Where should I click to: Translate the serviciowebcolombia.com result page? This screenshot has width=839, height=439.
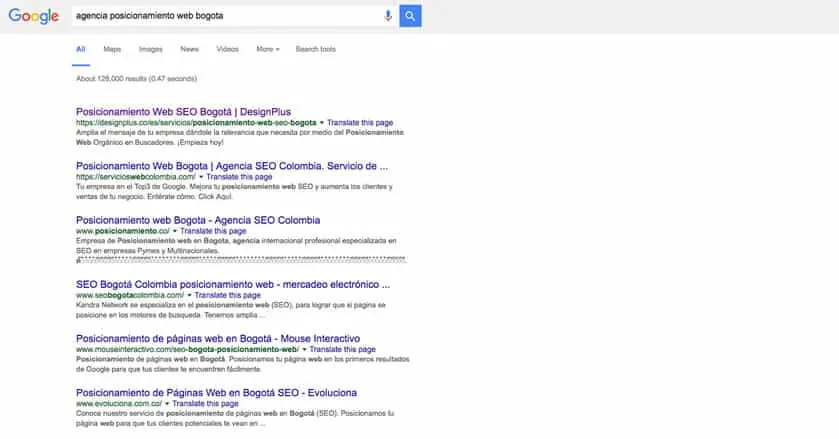(239, 177)
